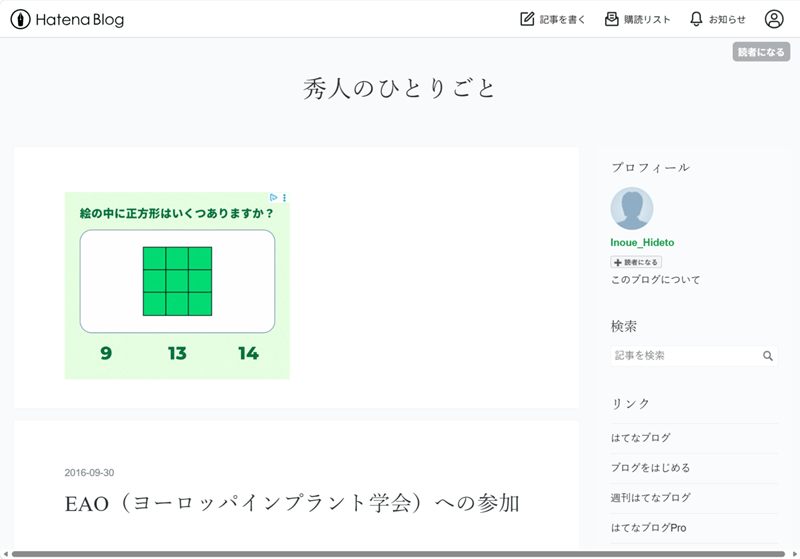Open the Hatena Blog home text link
The height and width of the screenshot is (559, 800).
80,20
